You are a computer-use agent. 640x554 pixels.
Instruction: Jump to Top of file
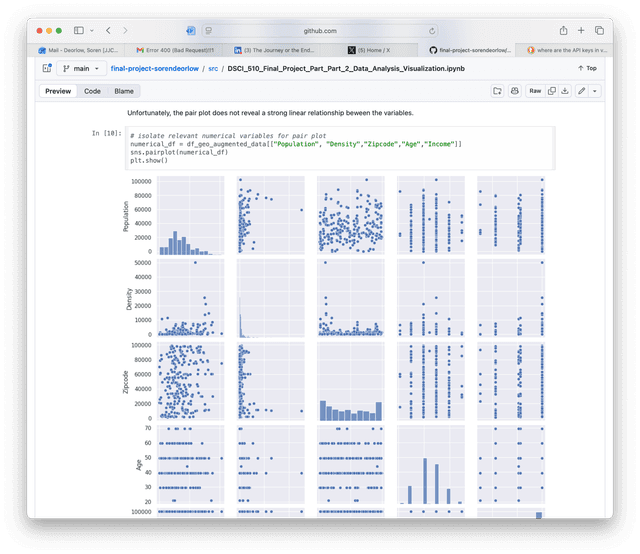click(x=587, y=68)
